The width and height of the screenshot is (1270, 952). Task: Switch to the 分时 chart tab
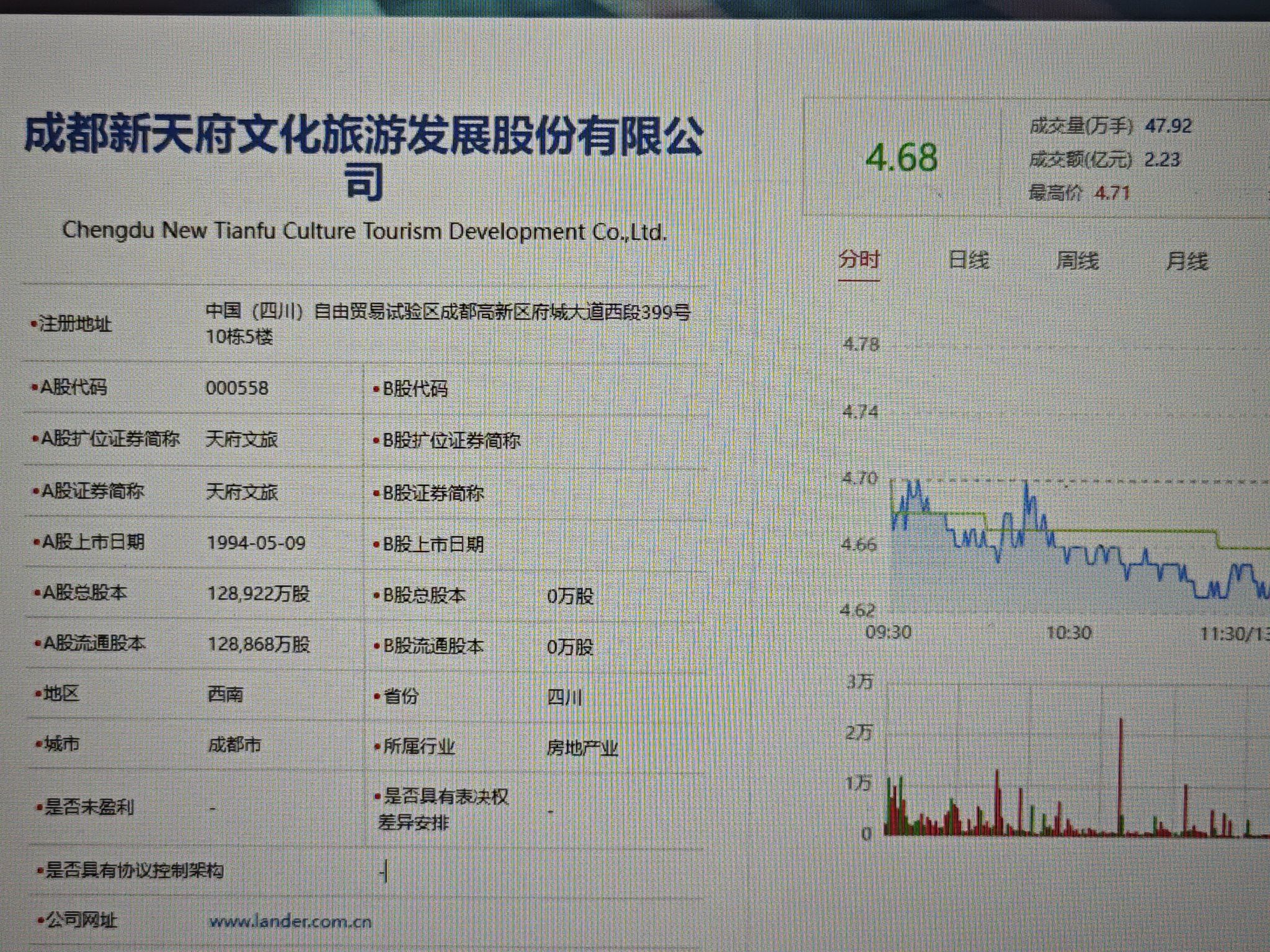859,259
